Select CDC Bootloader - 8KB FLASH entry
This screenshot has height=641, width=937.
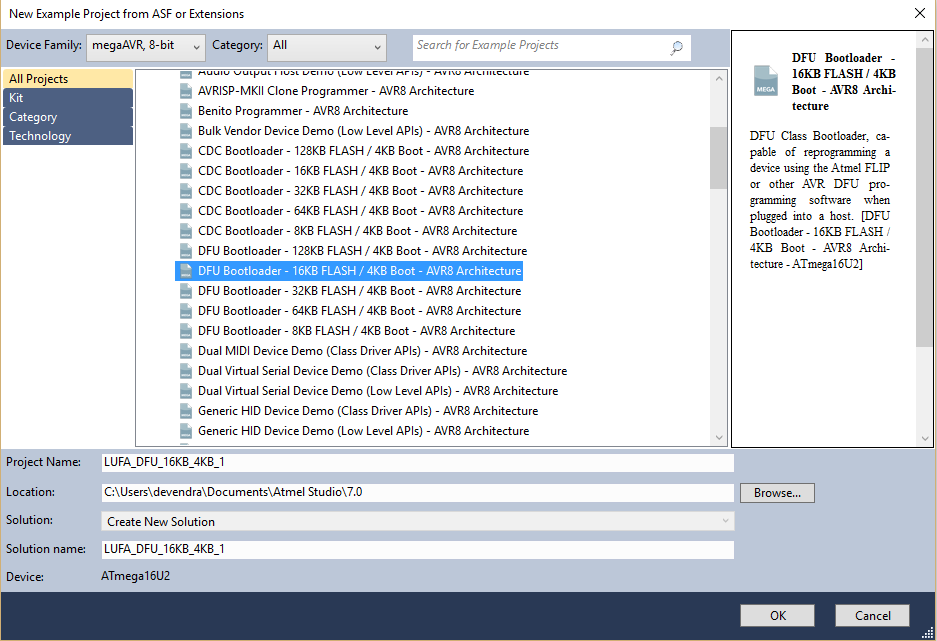[357, 231]
